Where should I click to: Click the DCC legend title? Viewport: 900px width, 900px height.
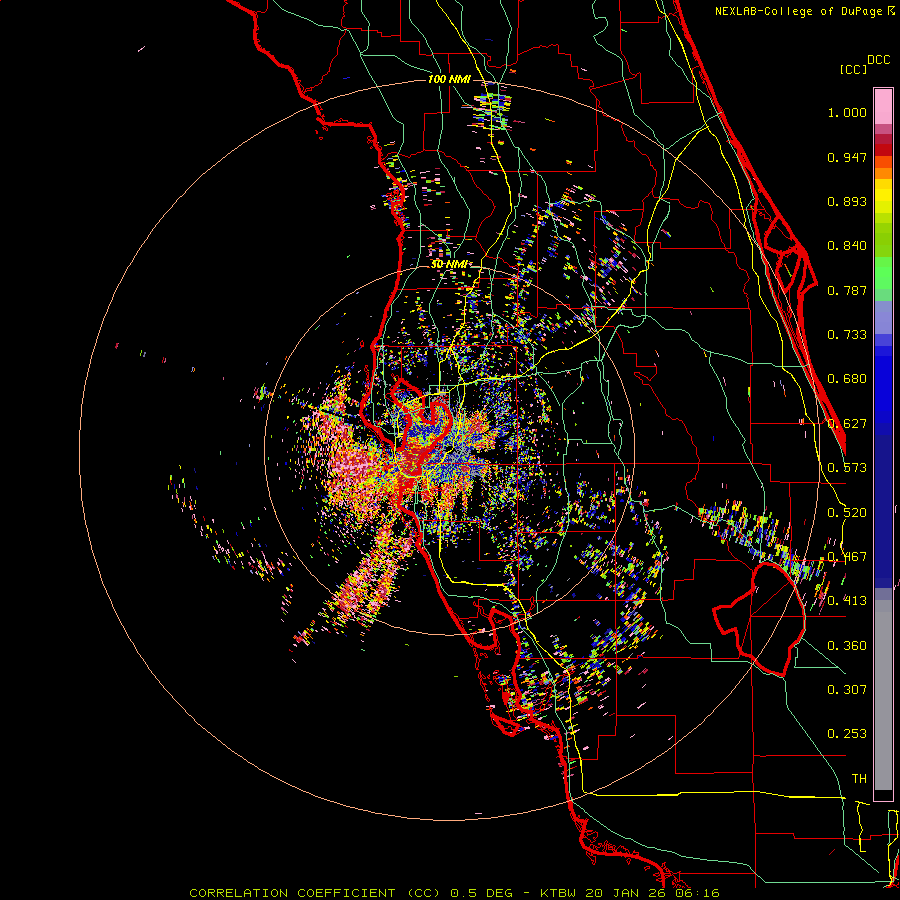(x=878, y=60)
